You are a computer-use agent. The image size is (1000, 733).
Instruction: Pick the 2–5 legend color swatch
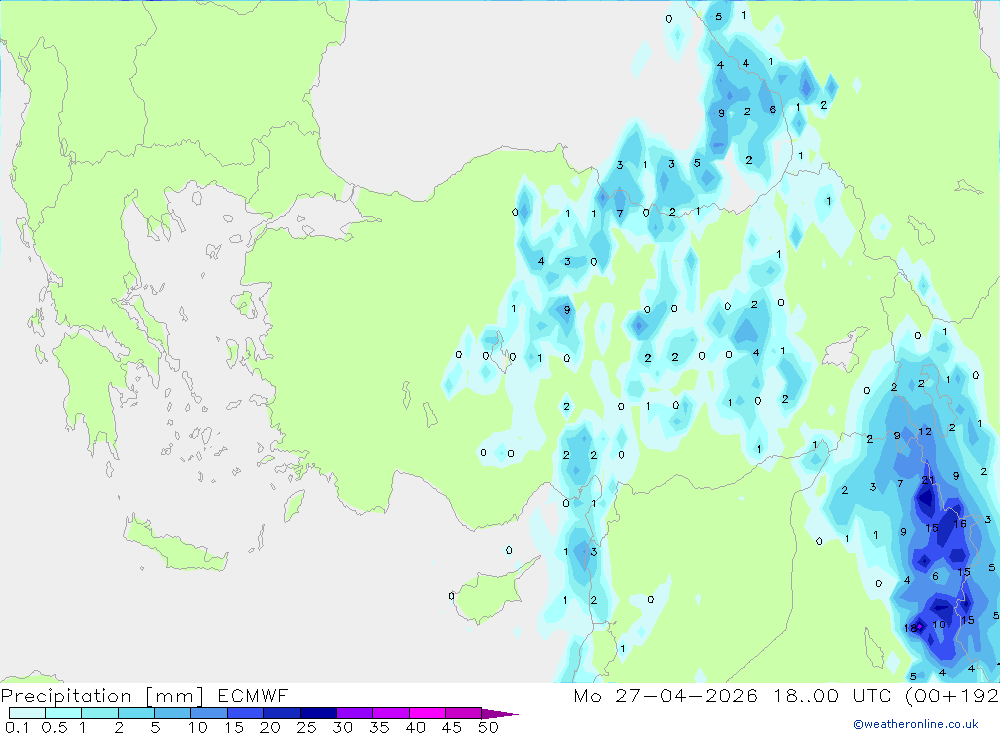coord(136,713)
